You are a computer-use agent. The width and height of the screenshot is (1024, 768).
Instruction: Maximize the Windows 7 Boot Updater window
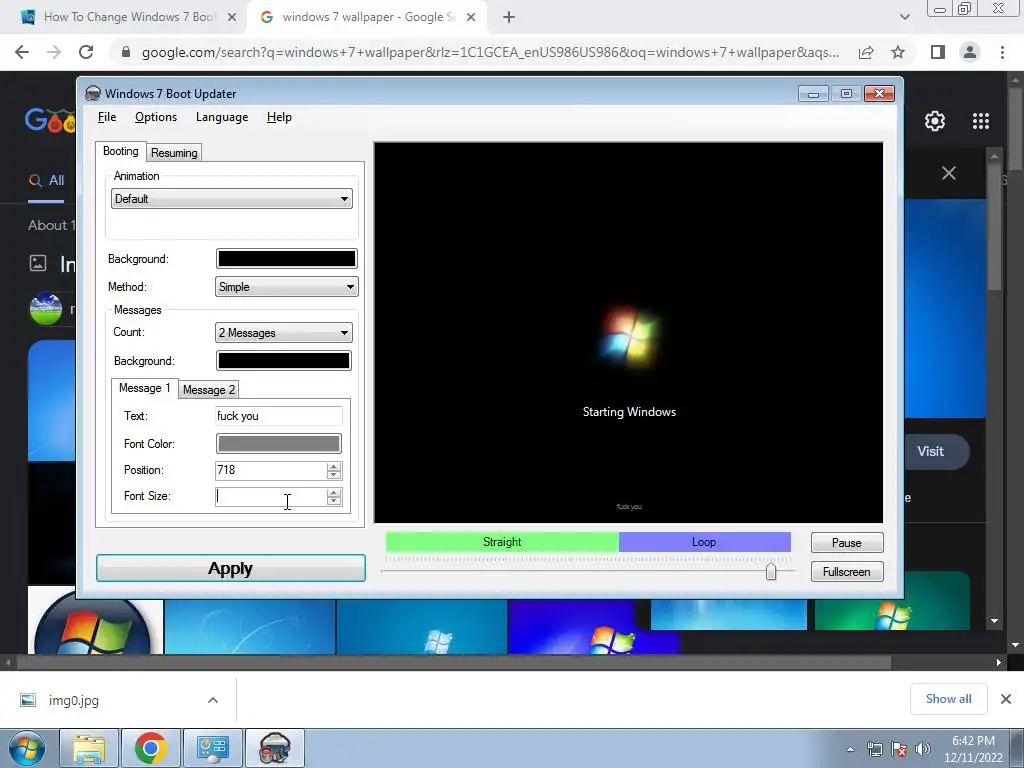tap(846, 94)
